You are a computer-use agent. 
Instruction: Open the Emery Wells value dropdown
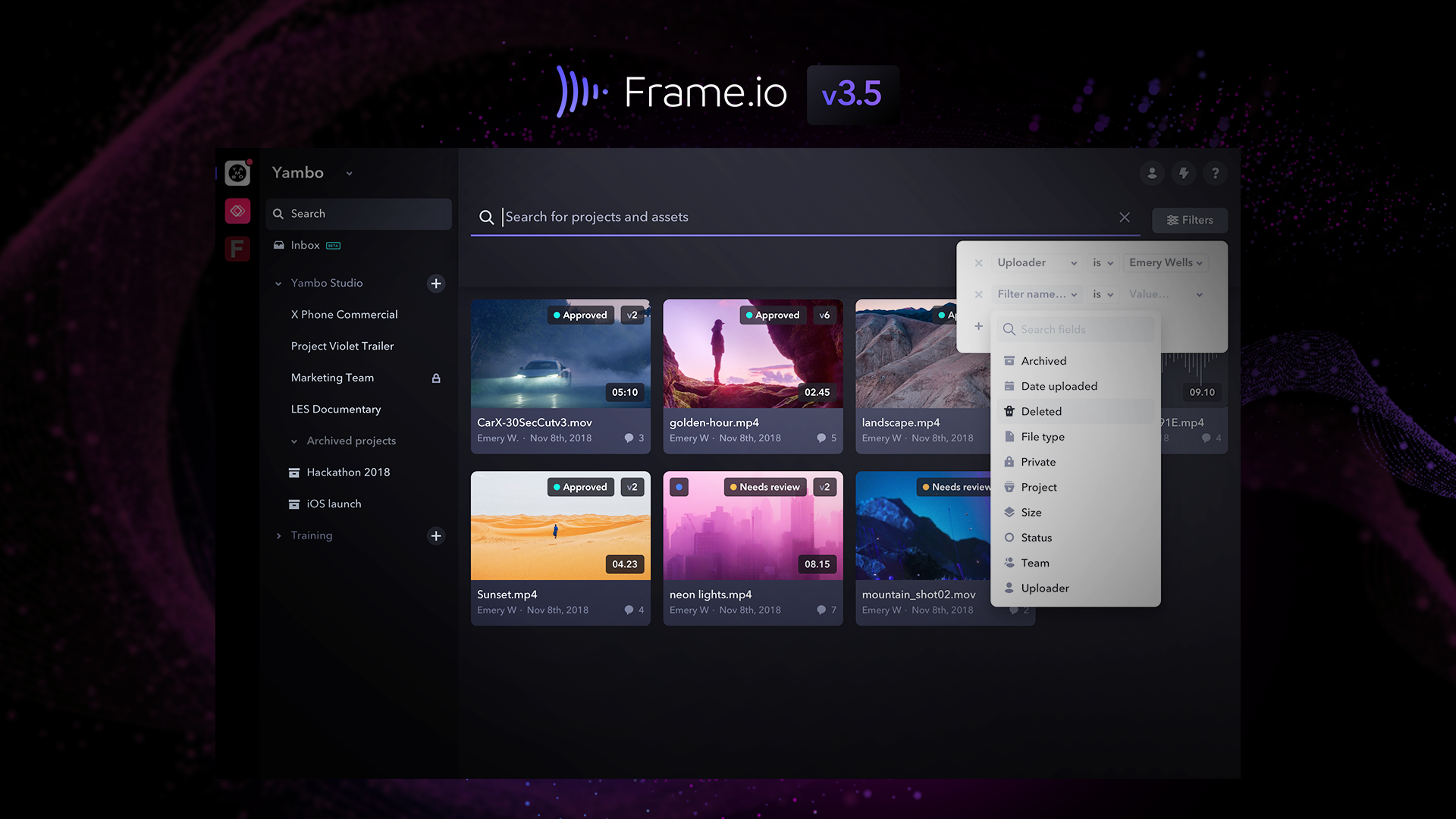1165,263
